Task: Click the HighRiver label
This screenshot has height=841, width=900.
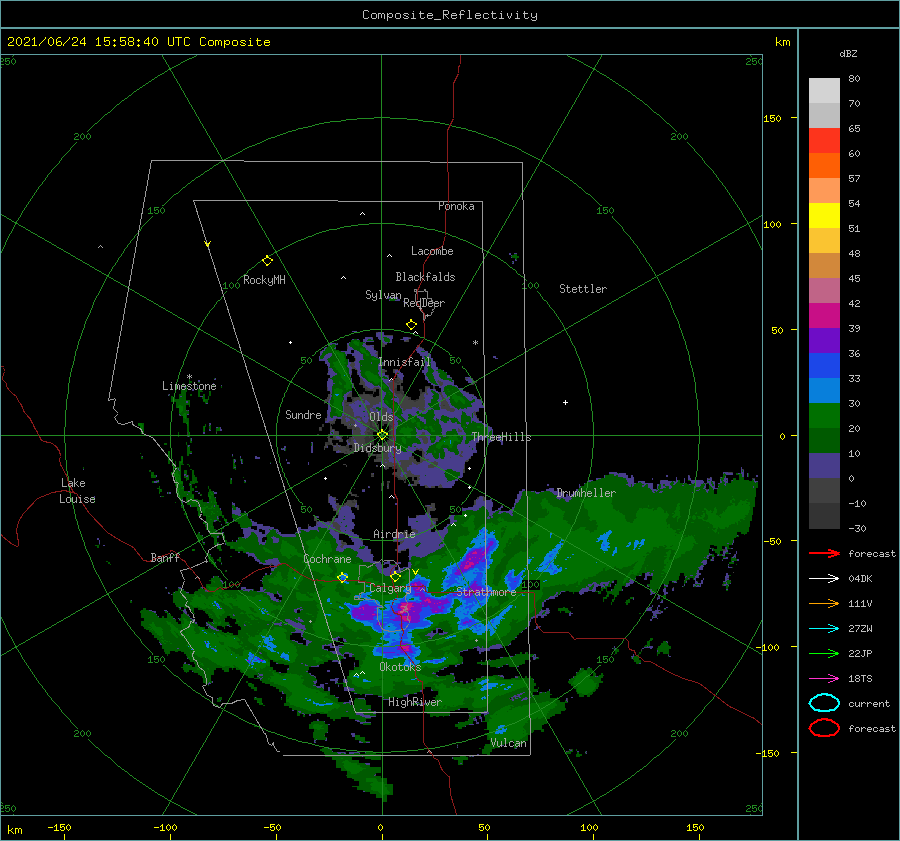Action: pos(415,702)
